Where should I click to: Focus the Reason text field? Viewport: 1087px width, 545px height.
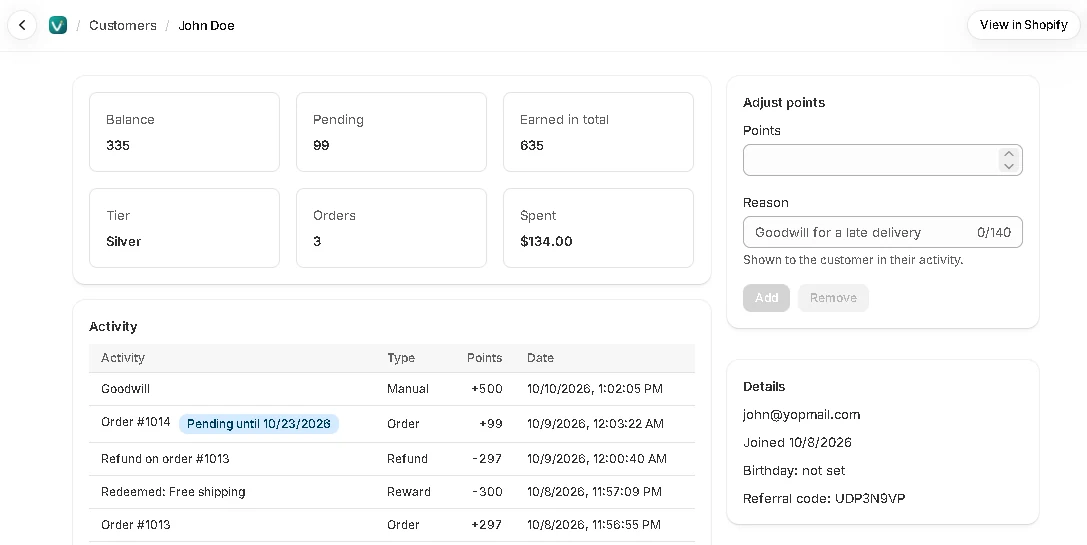(x=882, y=232)
